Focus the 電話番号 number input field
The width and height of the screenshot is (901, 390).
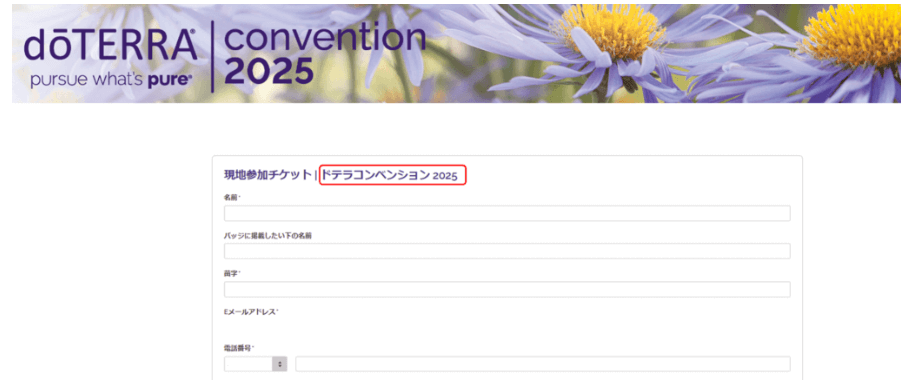click(x=542, y=364)
